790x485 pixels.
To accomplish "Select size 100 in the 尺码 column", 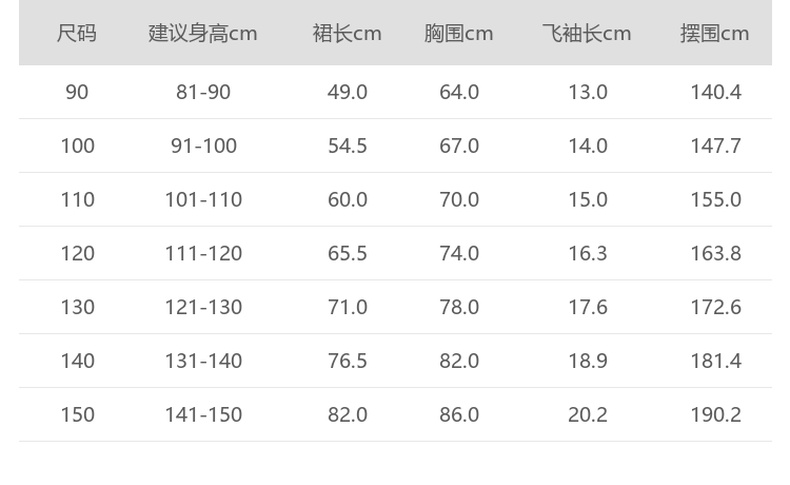I will pos(77,146).
